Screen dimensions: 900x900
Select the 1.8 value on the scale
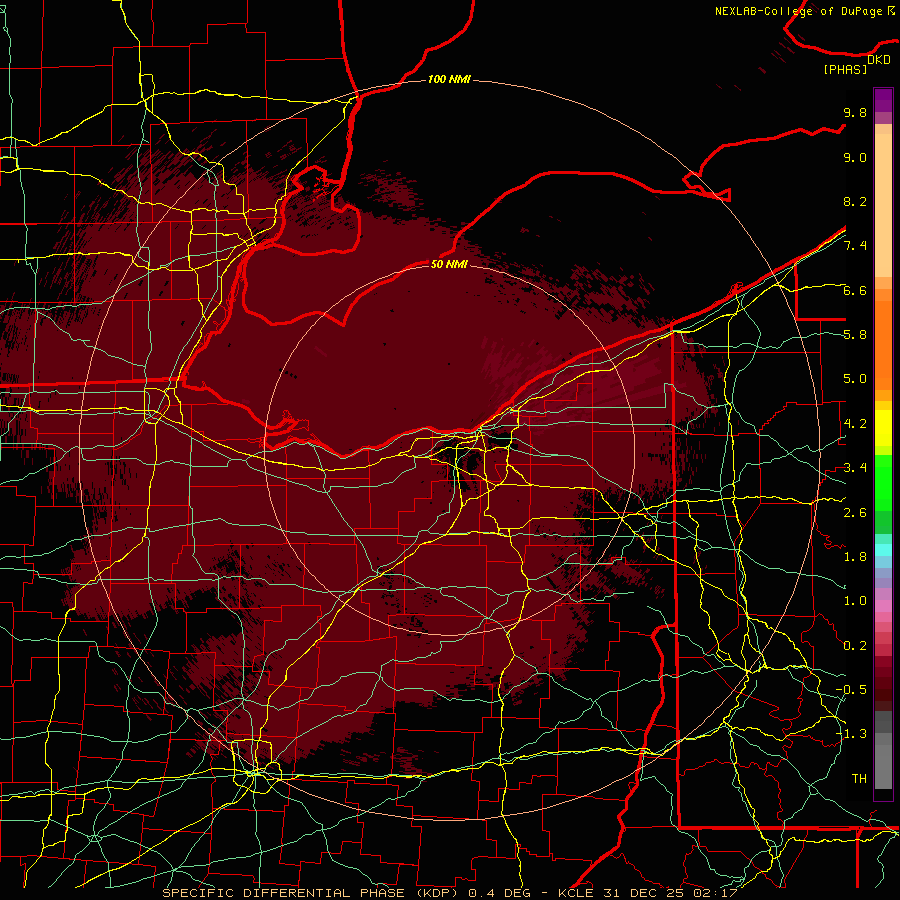point(855,557)
